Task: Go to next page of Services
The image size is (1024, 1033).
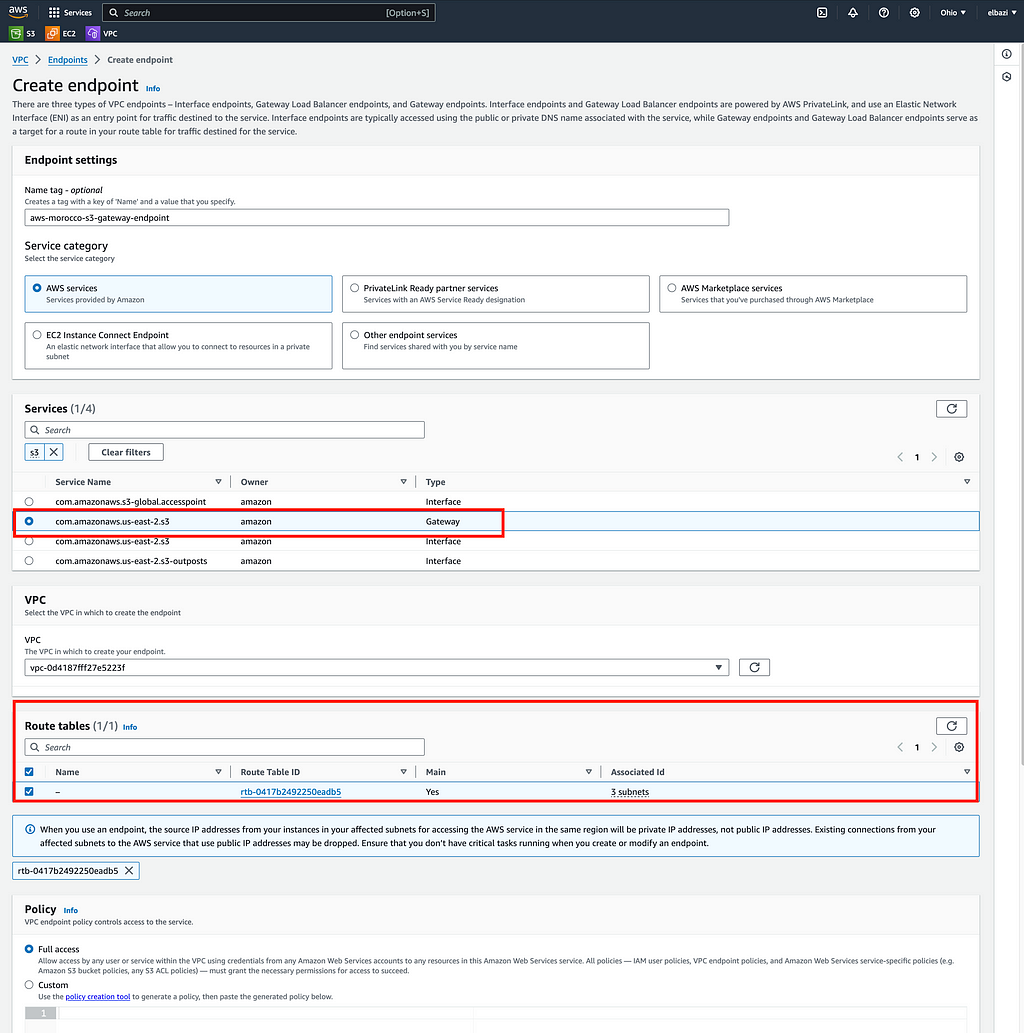Action: coord(934,457)
